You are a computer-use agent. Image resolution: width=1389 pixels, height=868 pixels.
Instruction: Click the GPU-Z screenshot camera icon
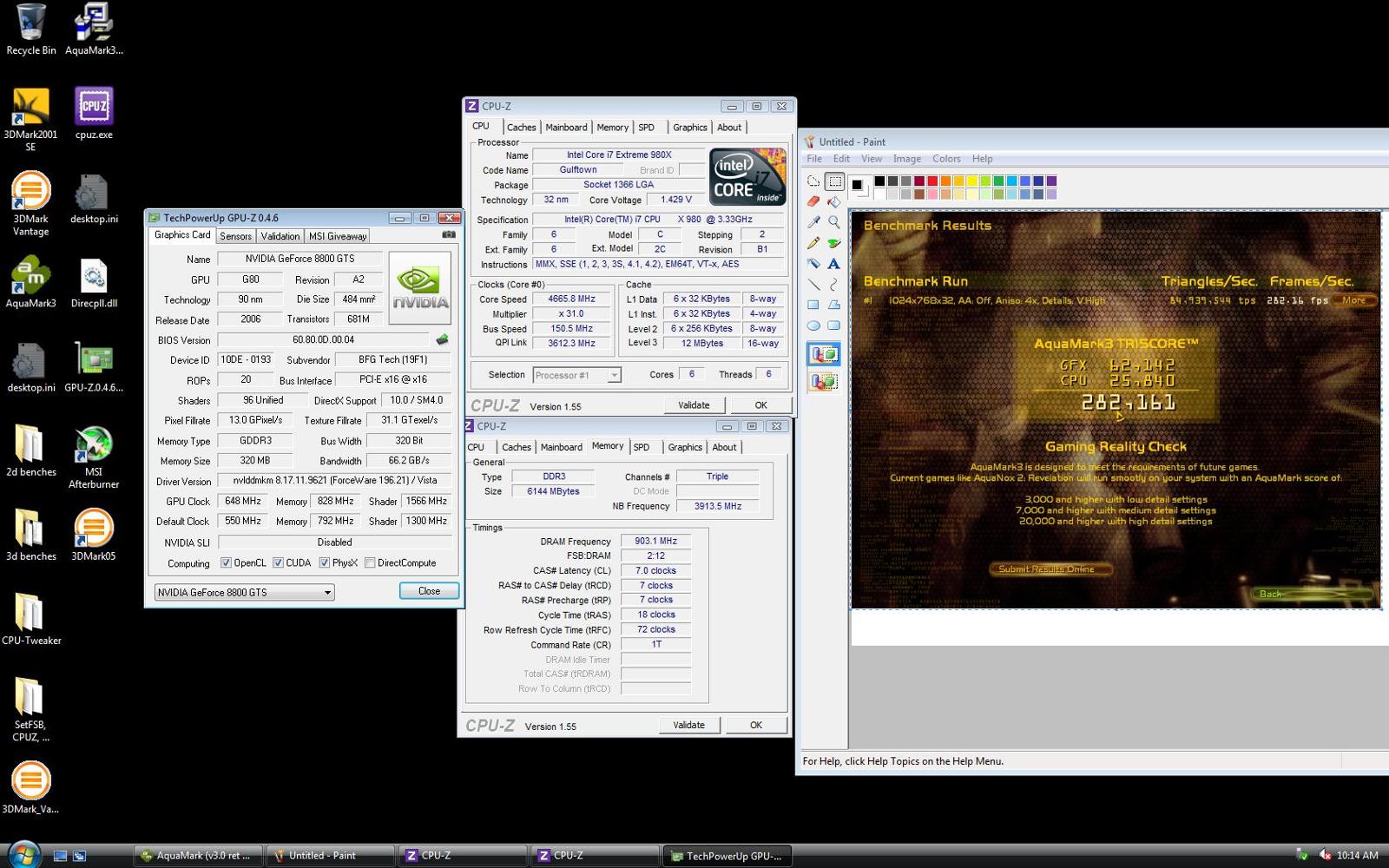click(449, 235)
